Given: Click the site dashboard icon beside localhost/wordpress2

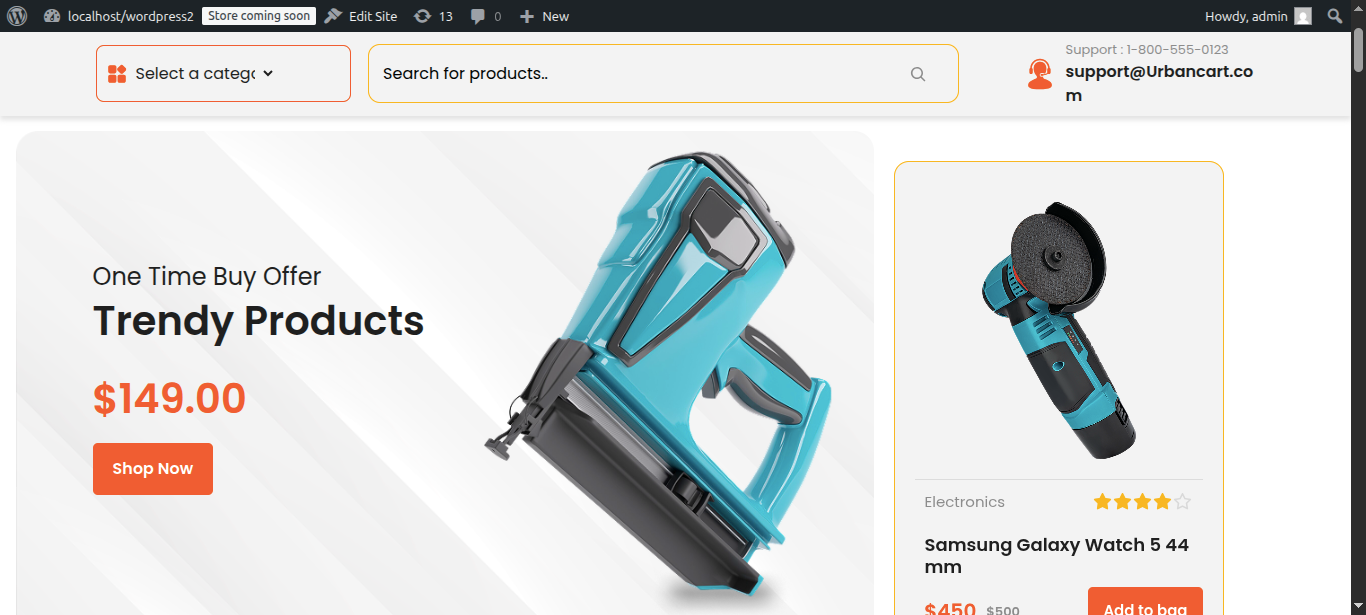Looking at the screenshot, I should 52,16.
